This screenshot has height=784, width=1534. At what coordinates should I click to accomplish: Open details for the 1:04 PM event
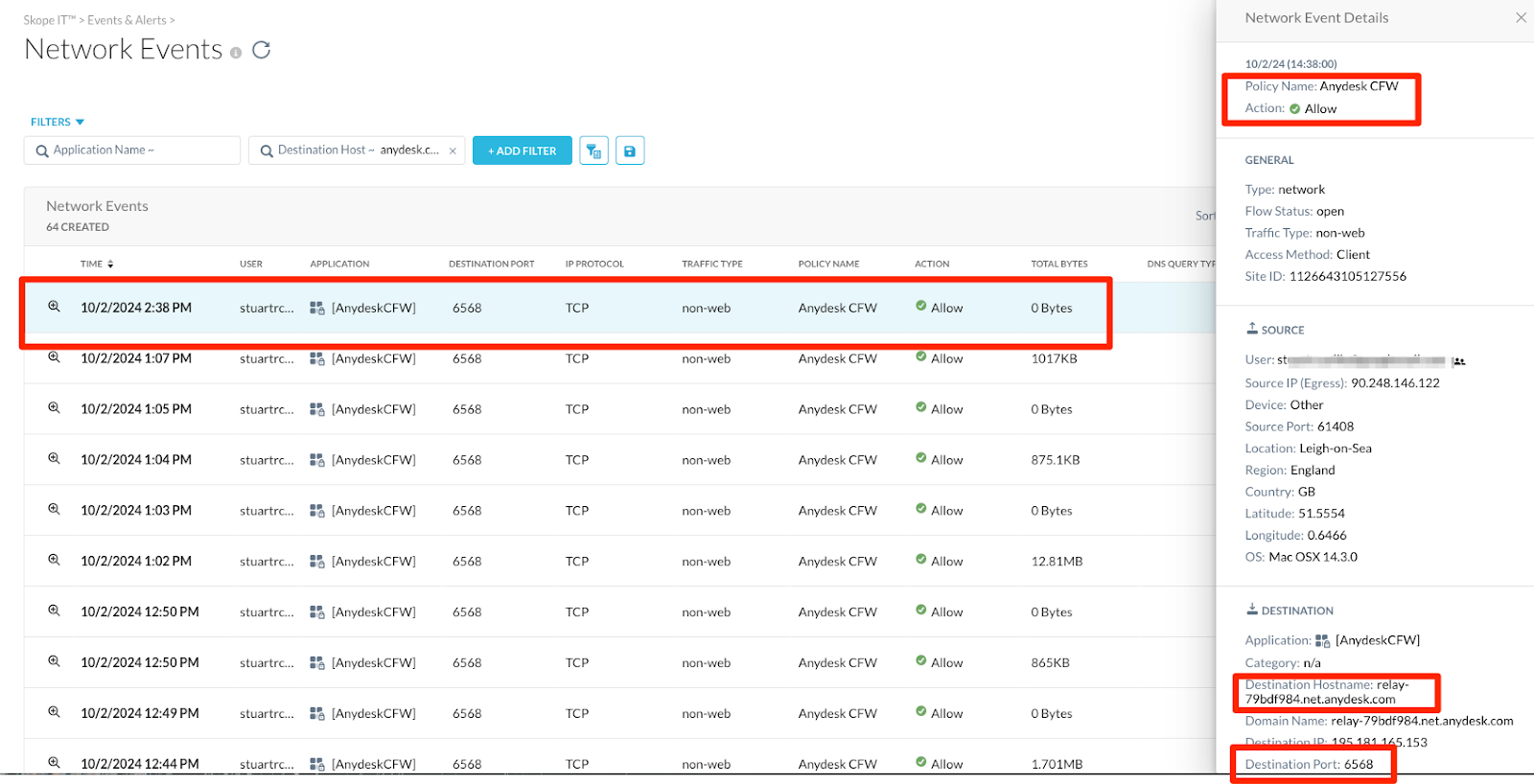click(55, 459)
